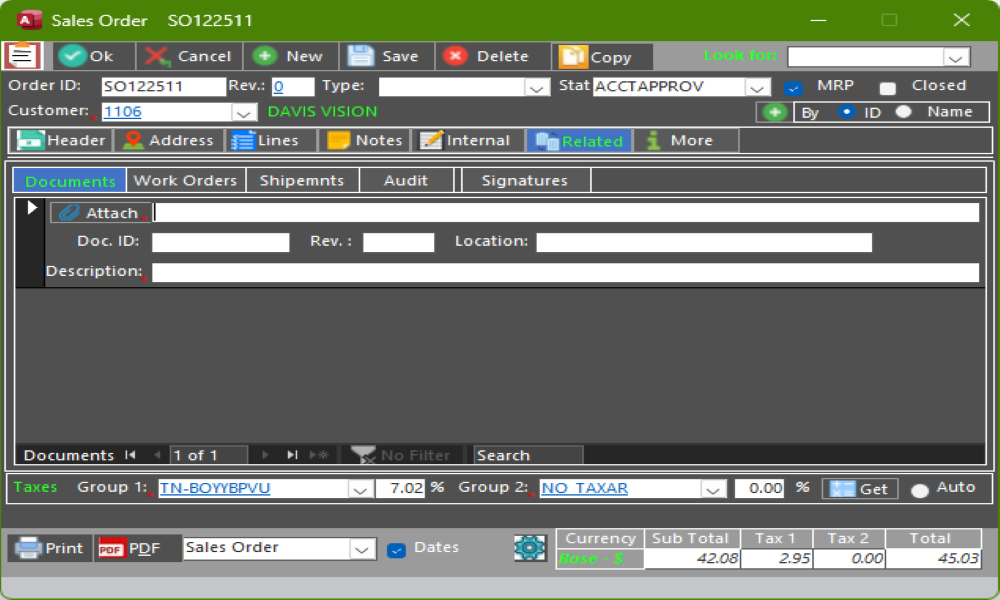Open the Lines tab
1000x600 pixels.
pyautogui.click(x=266, y=141)
